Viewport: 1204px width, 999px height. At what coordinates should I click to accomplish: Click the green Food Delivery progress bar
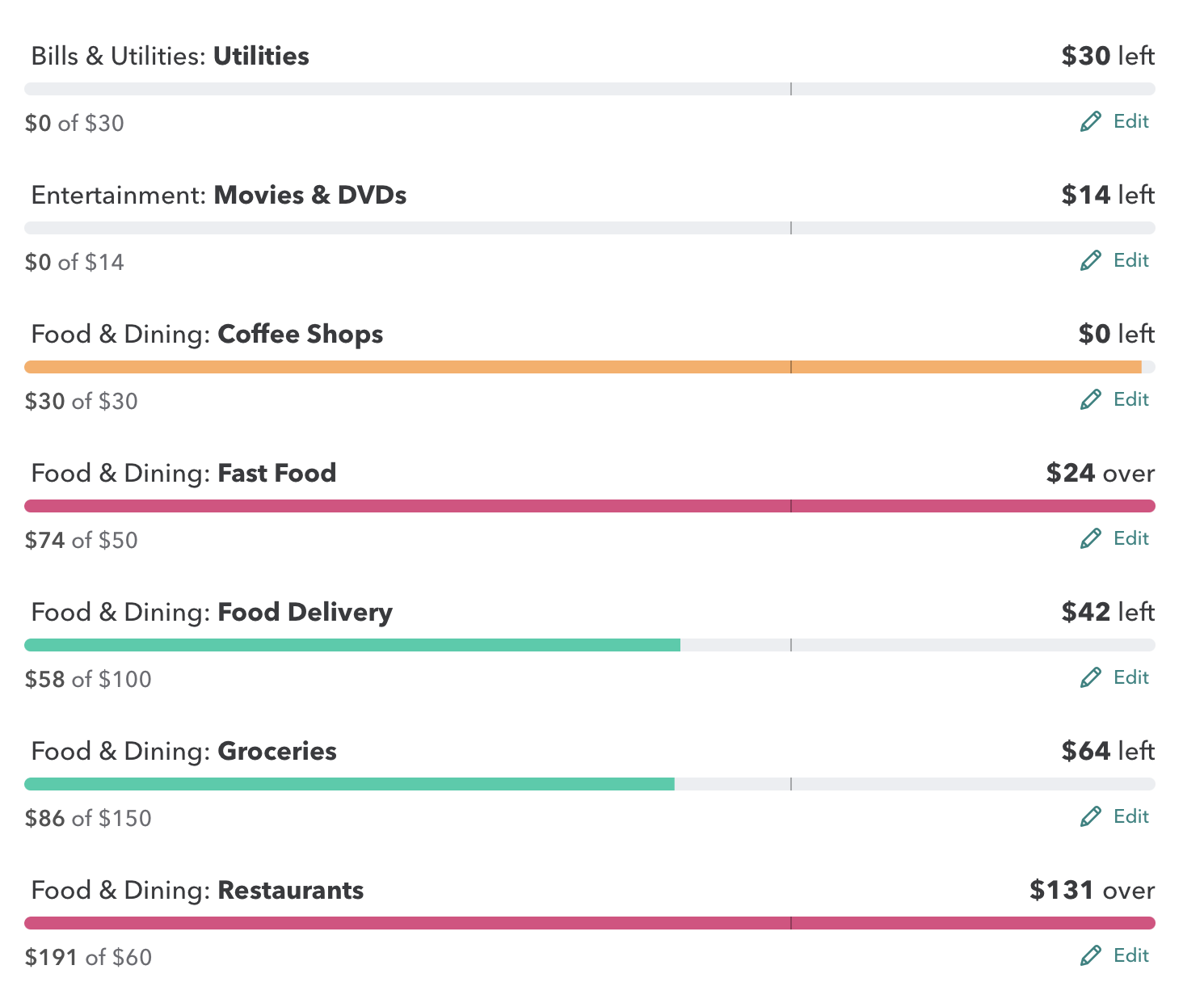[x=352, y=645]
